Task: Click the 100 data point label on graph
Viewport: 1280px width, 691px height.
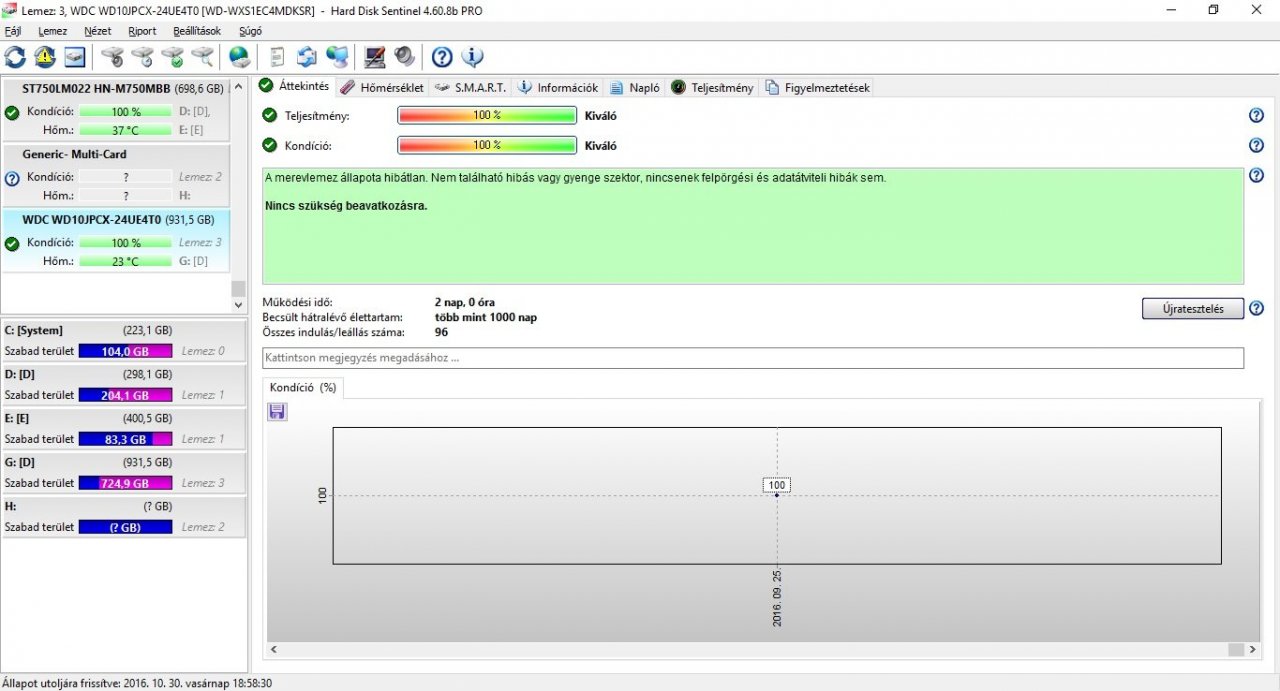Action: (x=777, y=485)
